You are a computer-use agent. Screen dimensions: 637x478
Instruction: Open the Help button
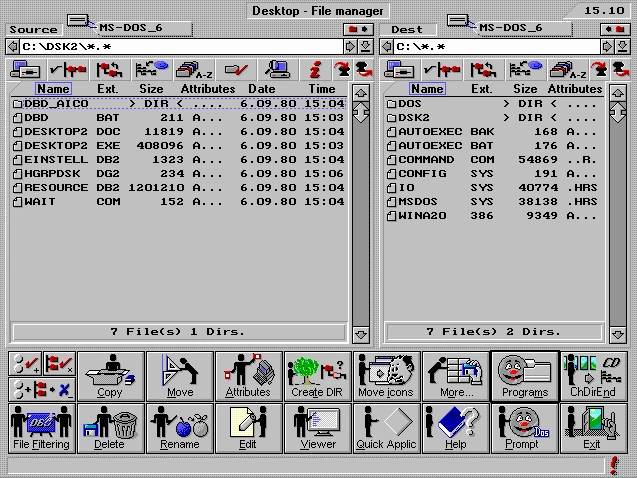456,428
